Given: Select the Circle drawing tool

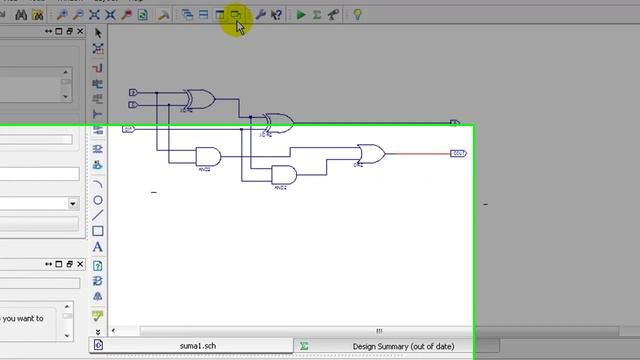Looking at the screenshot, I should pos(98,200).
